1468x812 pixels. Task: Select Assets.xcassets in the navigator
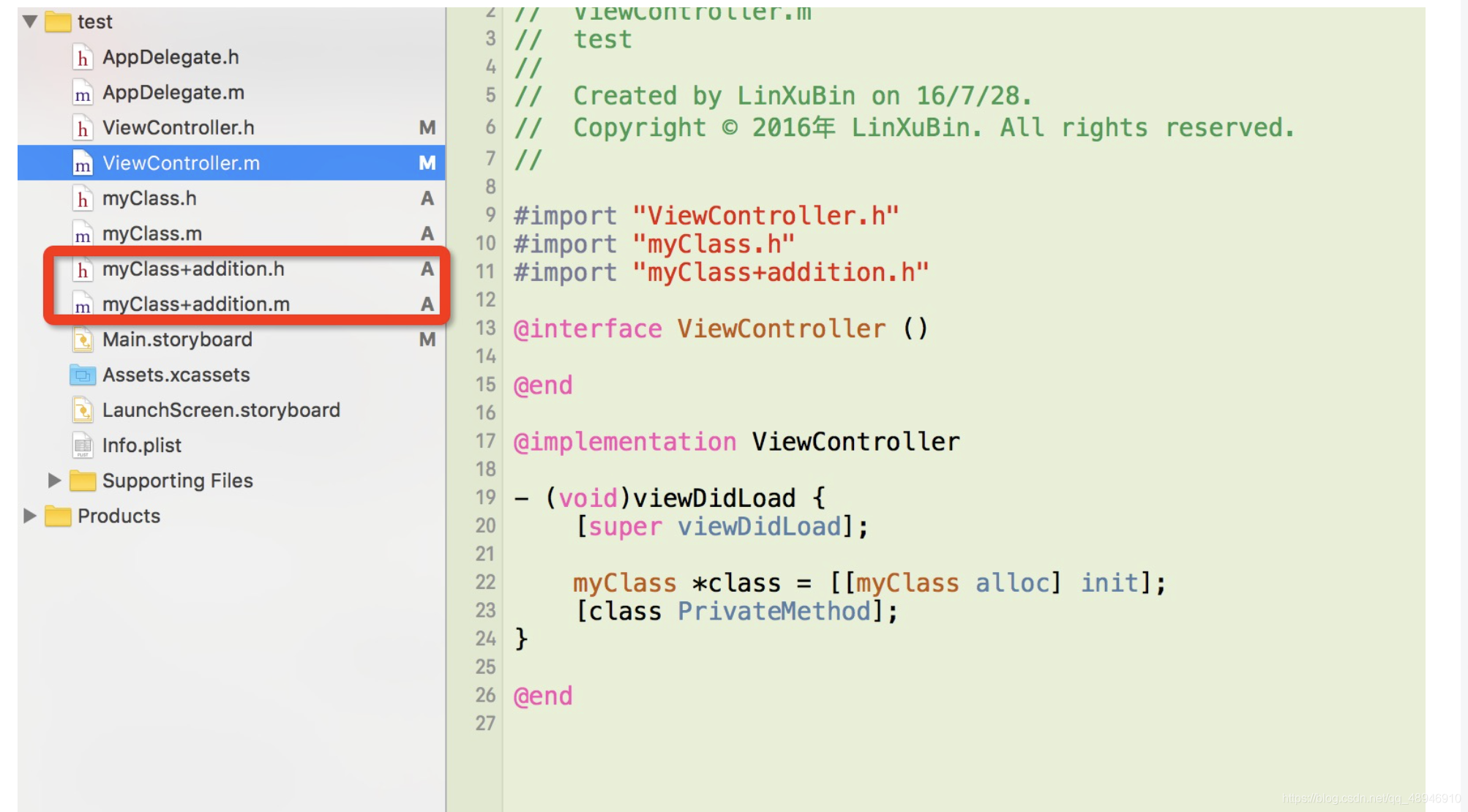176,375
